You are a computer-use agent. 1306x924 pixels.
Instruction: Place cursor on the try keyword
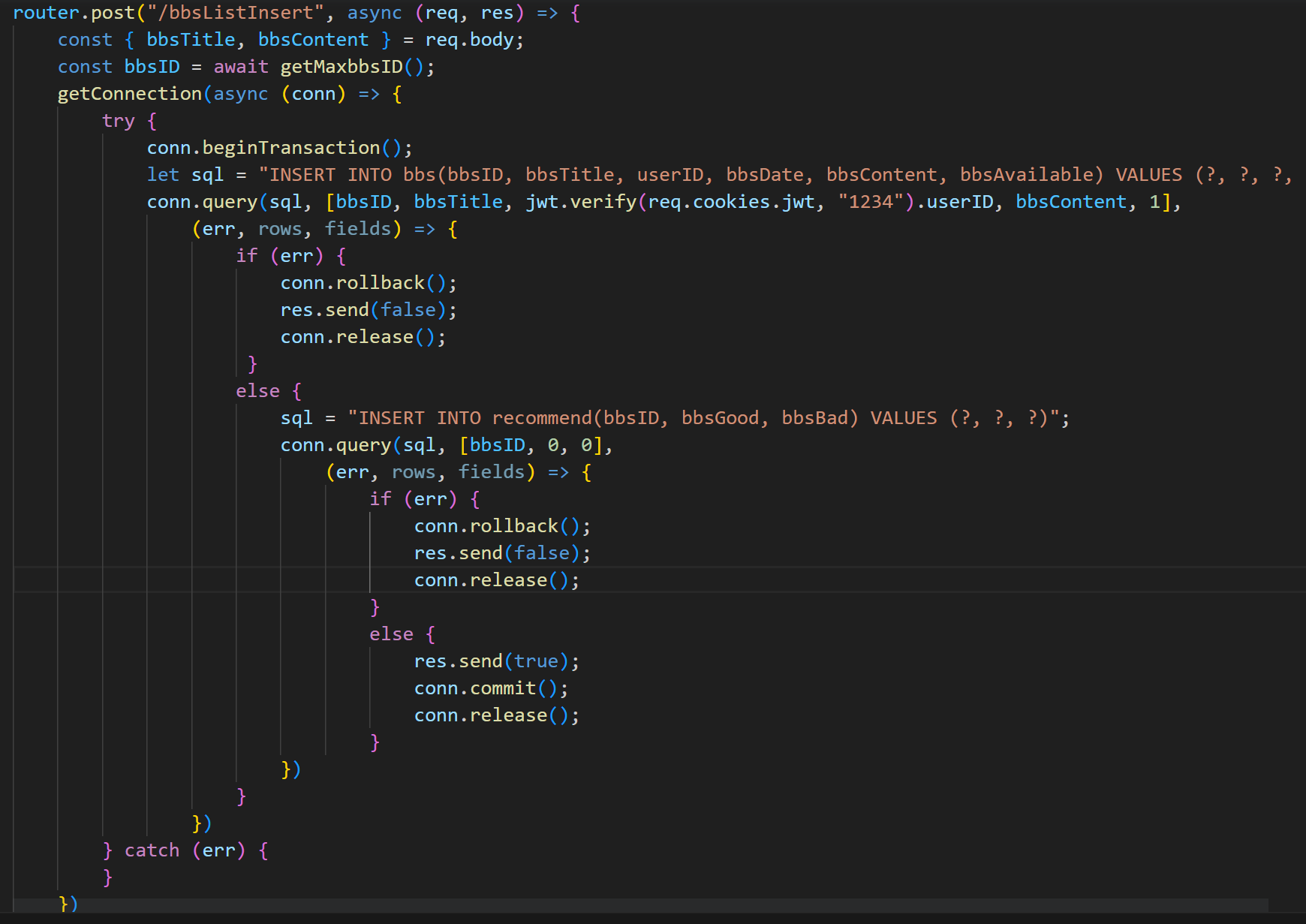(119, 121)
